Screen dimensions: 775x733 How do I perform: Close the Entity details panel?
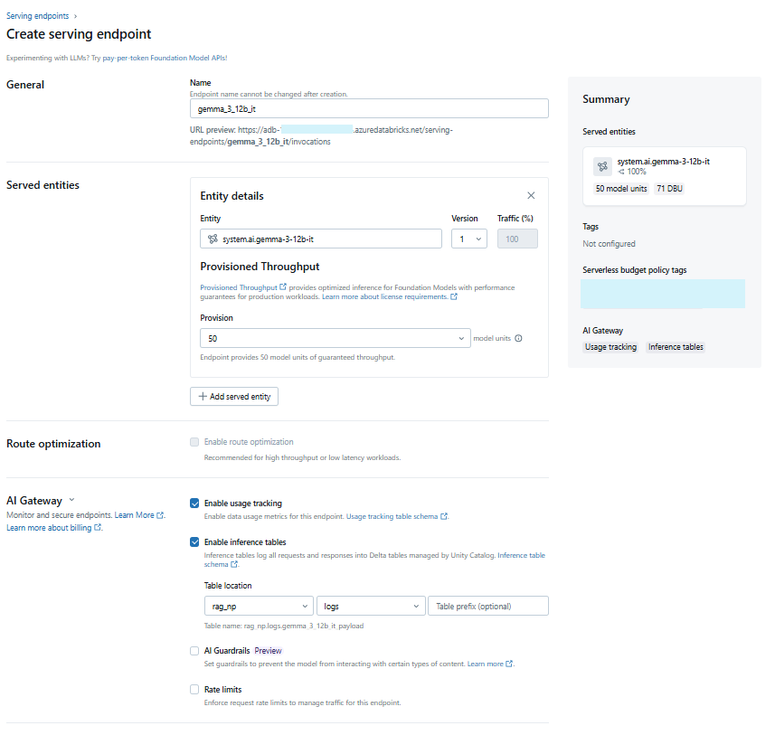click(531, 196)
